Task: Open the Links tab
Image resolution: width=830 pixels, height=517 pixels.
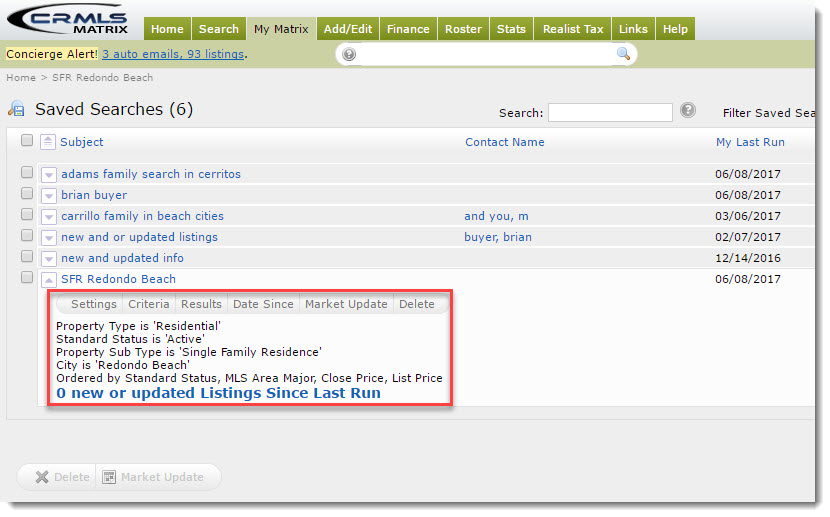Action: [633, 29]
